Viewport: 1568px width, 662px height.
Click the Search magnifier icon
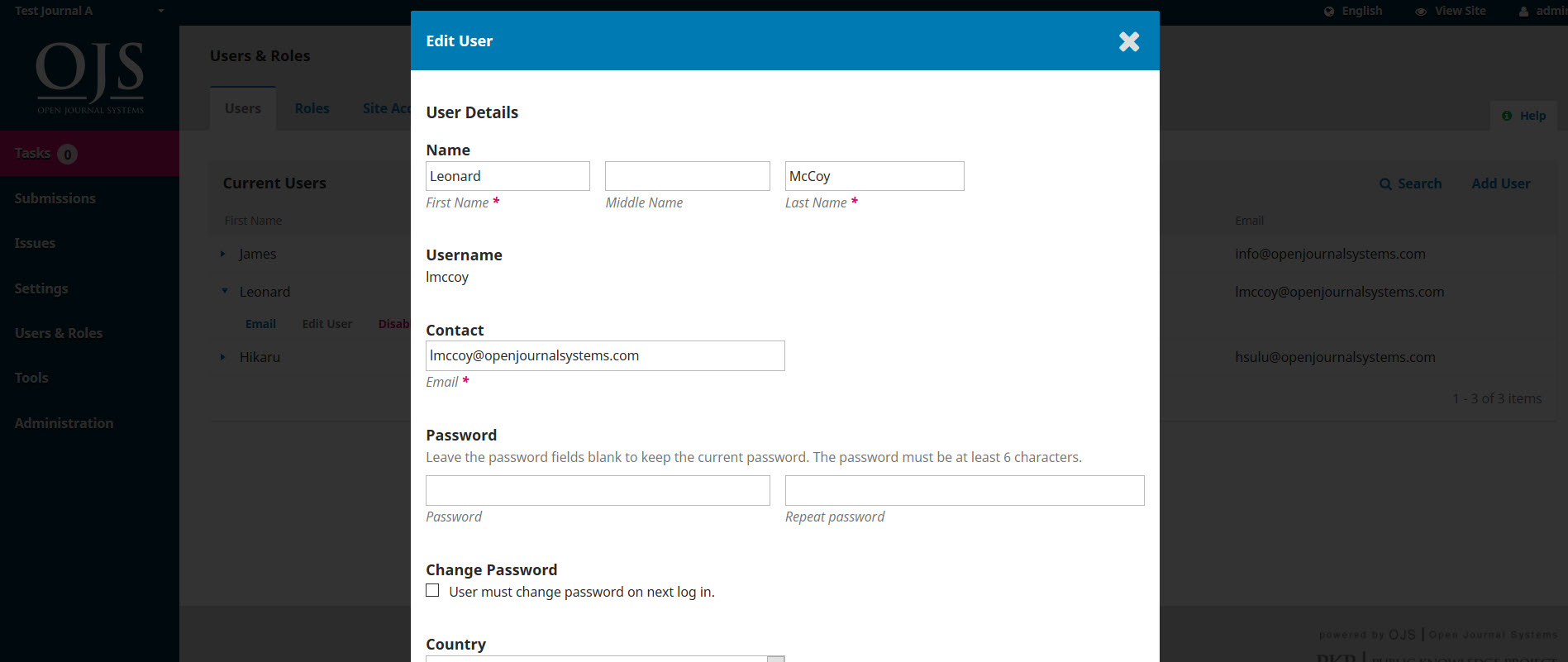pos(1385,184)
